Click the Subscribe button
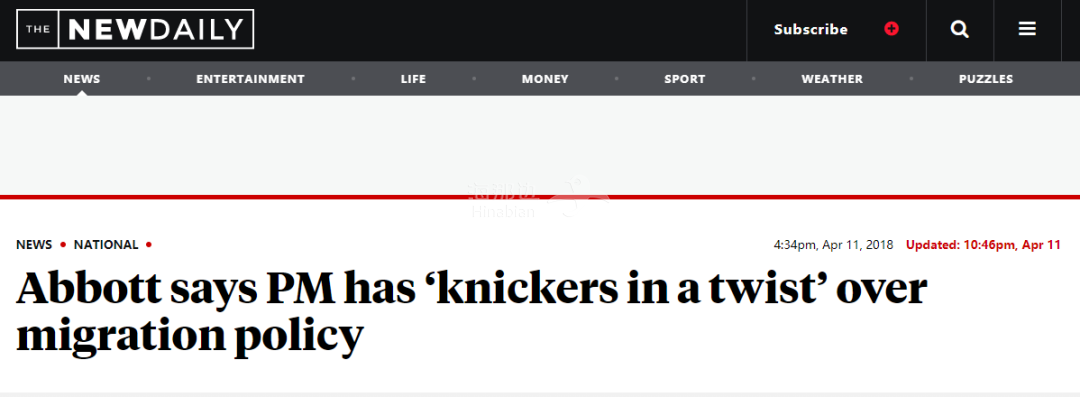 click(x=811, y=30)
